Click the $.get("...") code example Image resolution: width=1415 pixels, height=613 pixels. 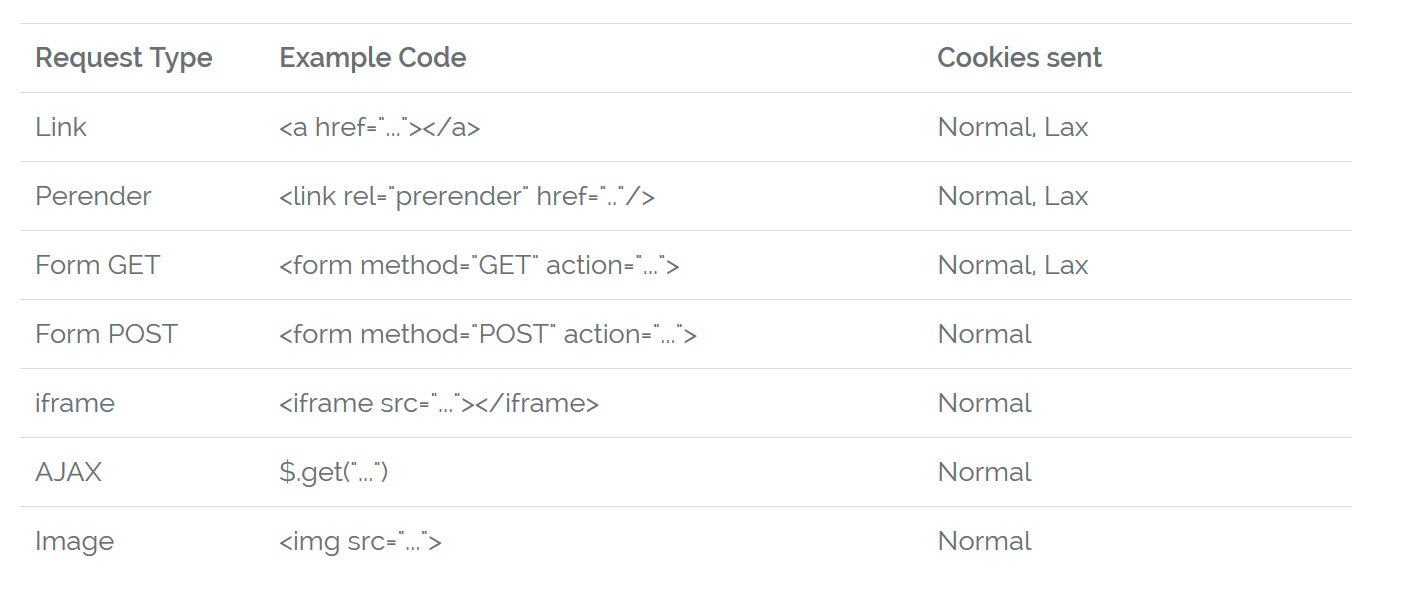pyautogui.click(x=334, y=472)
